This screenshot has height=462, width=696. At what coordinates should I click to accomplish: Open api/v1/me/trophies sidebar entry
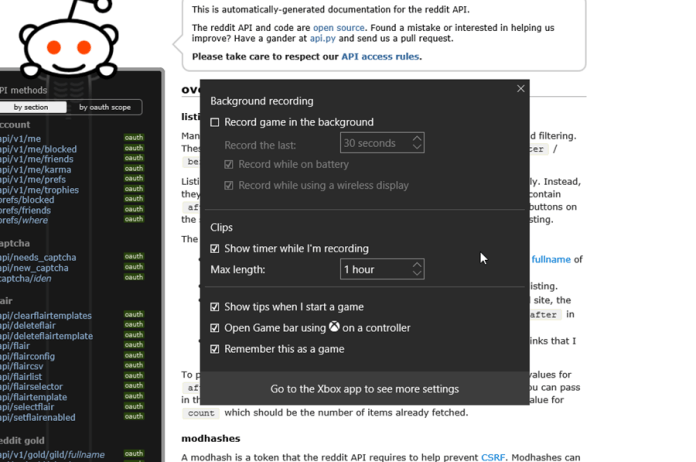(40, 190)
